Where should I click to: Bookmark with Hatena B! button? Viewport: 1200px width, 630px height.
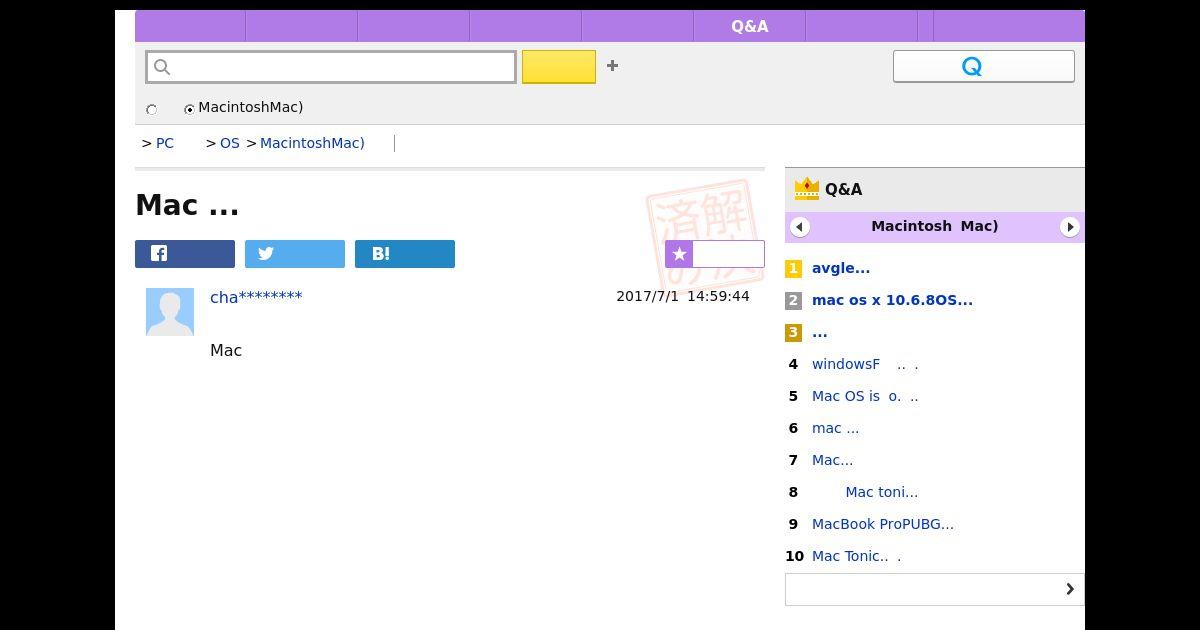click(x=405, y=254)
